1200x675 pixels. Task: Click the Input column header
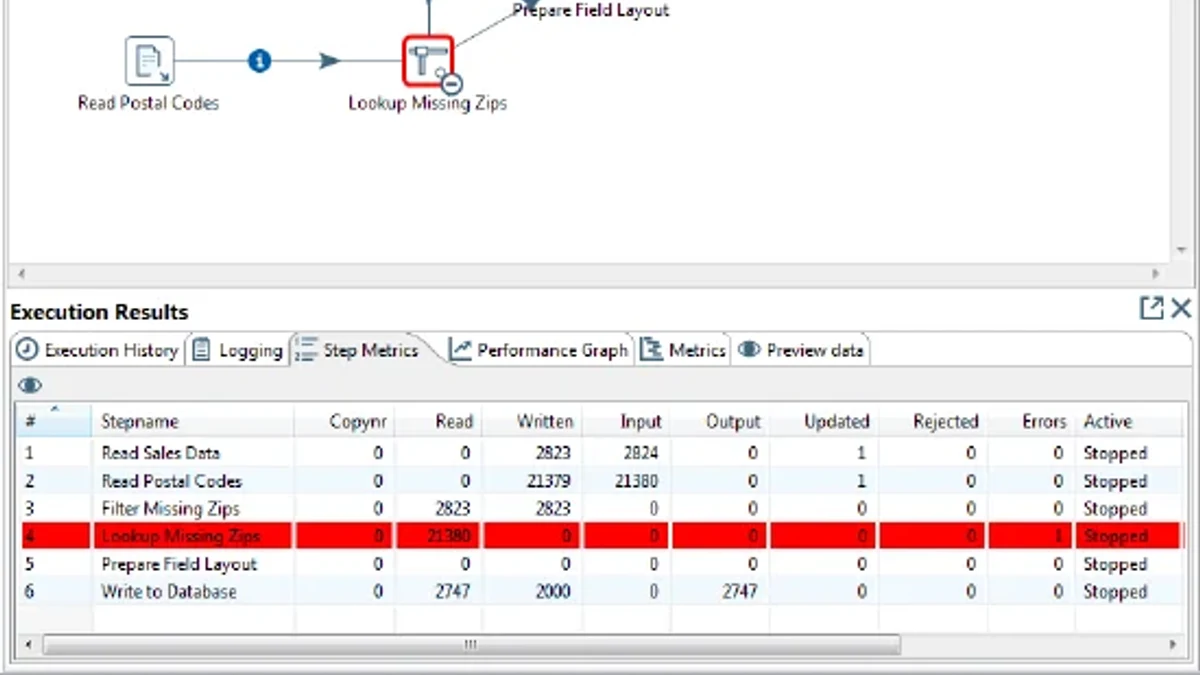click(x=626, y=421)
